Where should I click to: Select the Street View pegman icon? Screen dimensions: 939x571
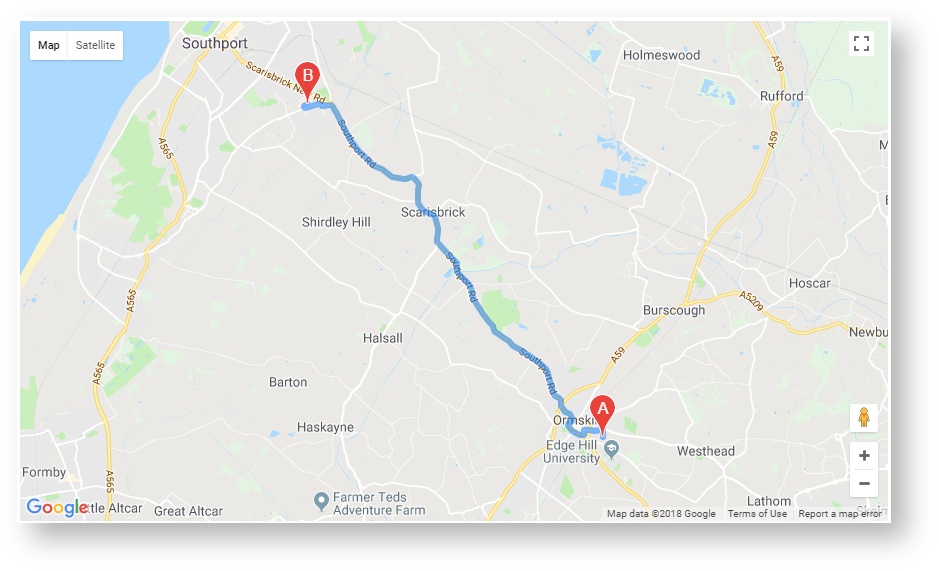[x=864, y=417]
